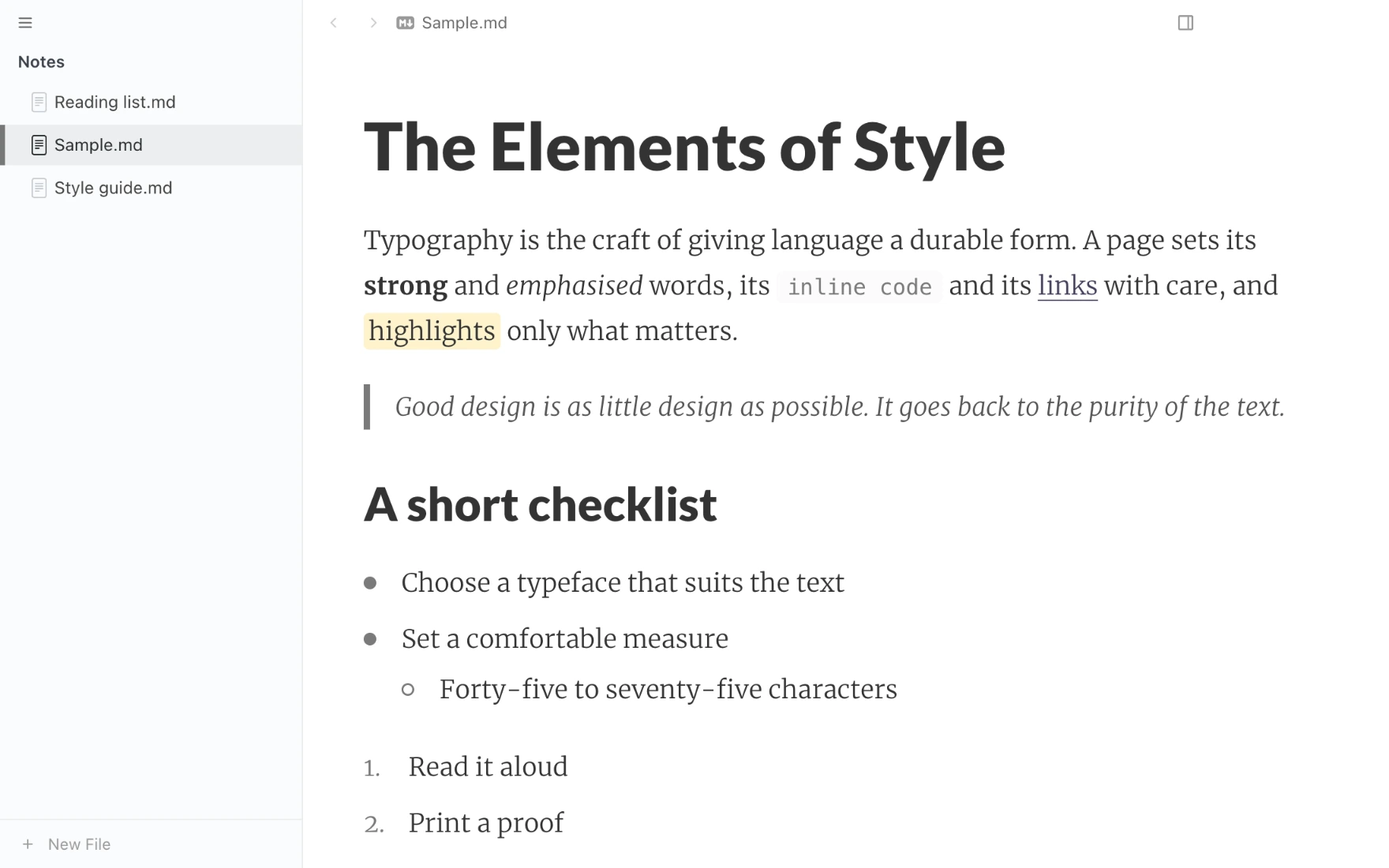Click the 'A short checklist' heading

point(540,504)
